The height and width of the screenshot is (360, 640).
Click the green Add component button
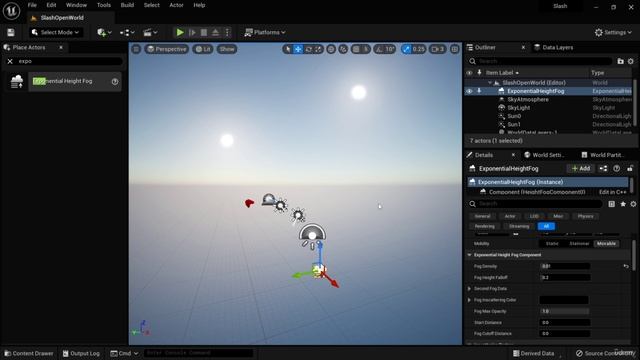click(x=581, y=169)
